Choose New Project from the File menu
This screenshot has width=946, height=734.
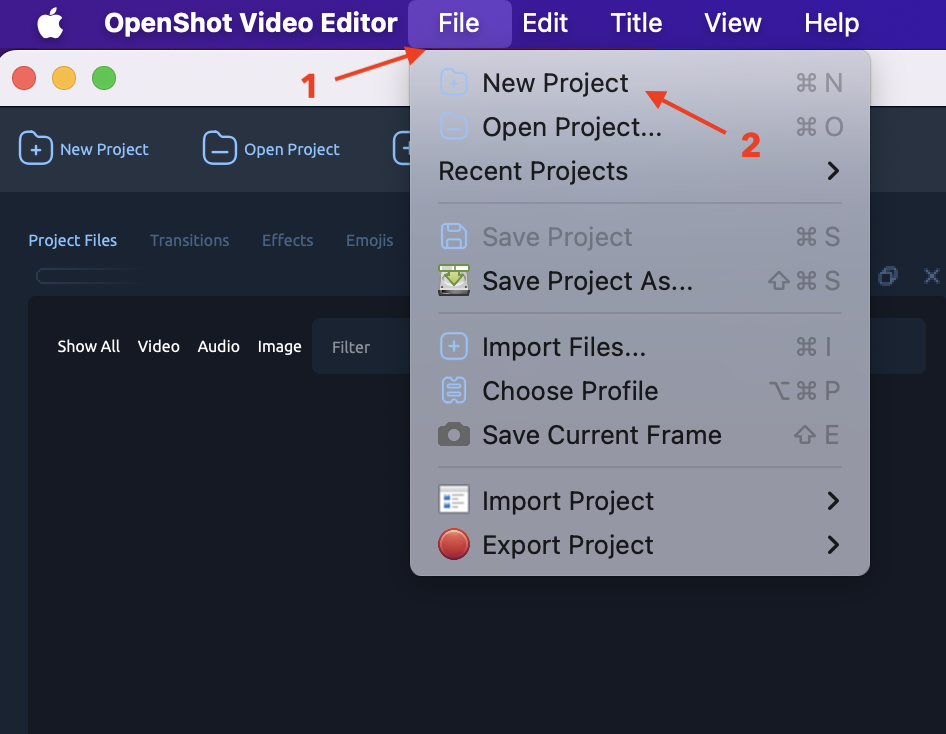pyautogui.click(x=640, y=83)
